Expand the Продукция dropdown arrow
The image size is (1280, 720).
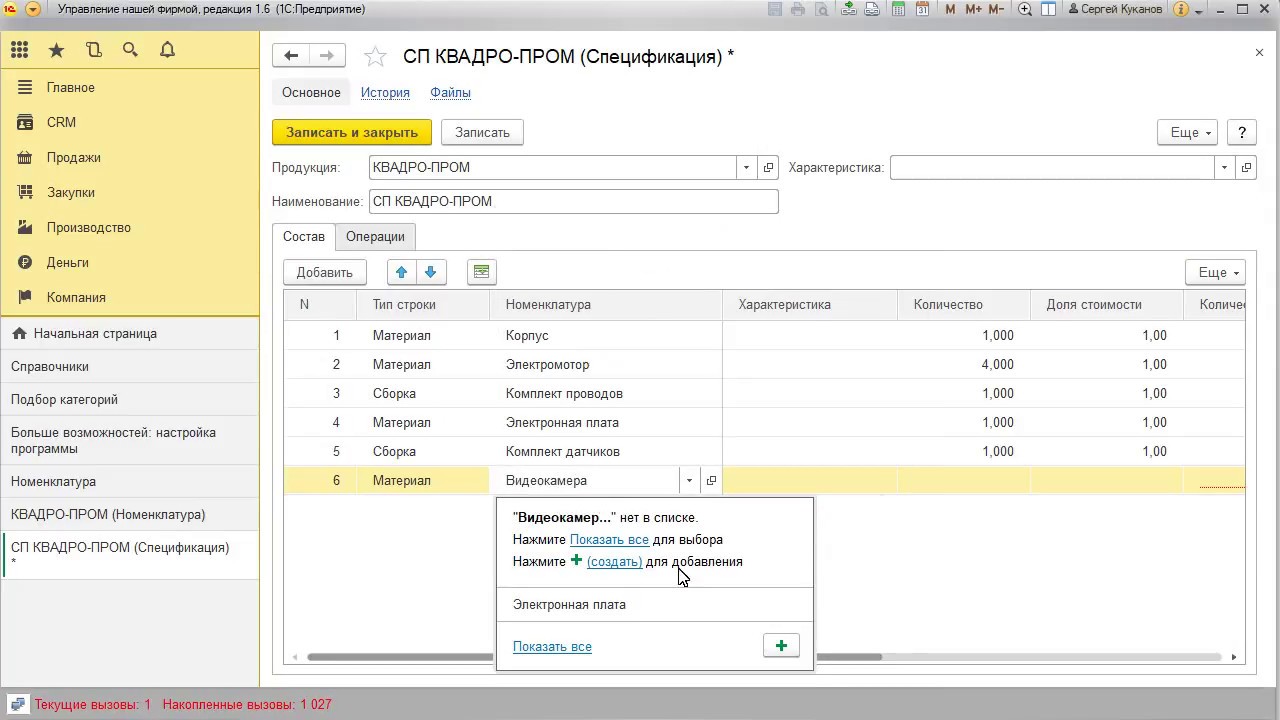click(746, 167)
